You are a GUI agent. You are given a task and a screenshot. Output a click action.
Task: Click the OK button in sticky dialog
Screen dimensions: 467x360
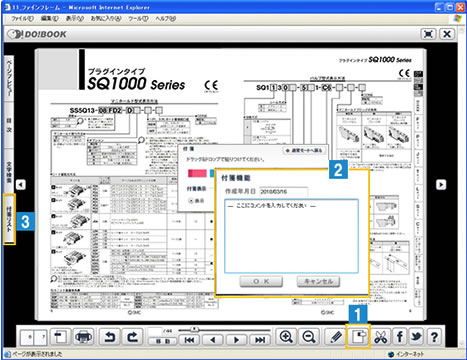[x=261, y=281]
